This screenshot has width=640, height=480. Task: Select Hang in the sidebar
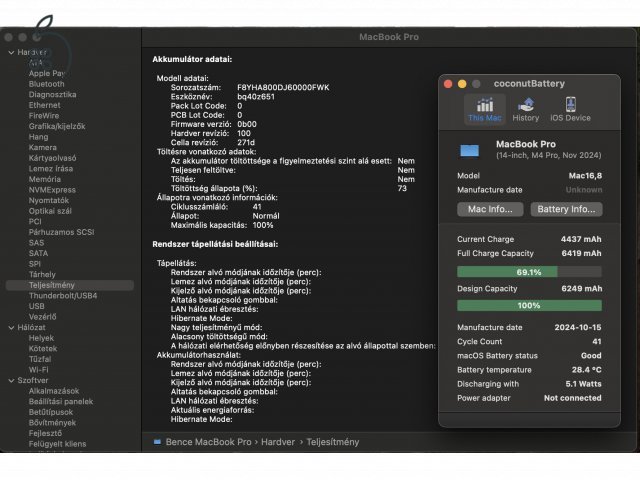coord(38,137)
